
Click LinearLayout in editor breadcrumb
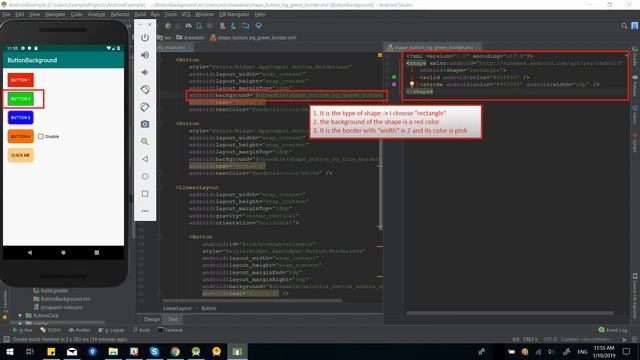pos(177,308)
